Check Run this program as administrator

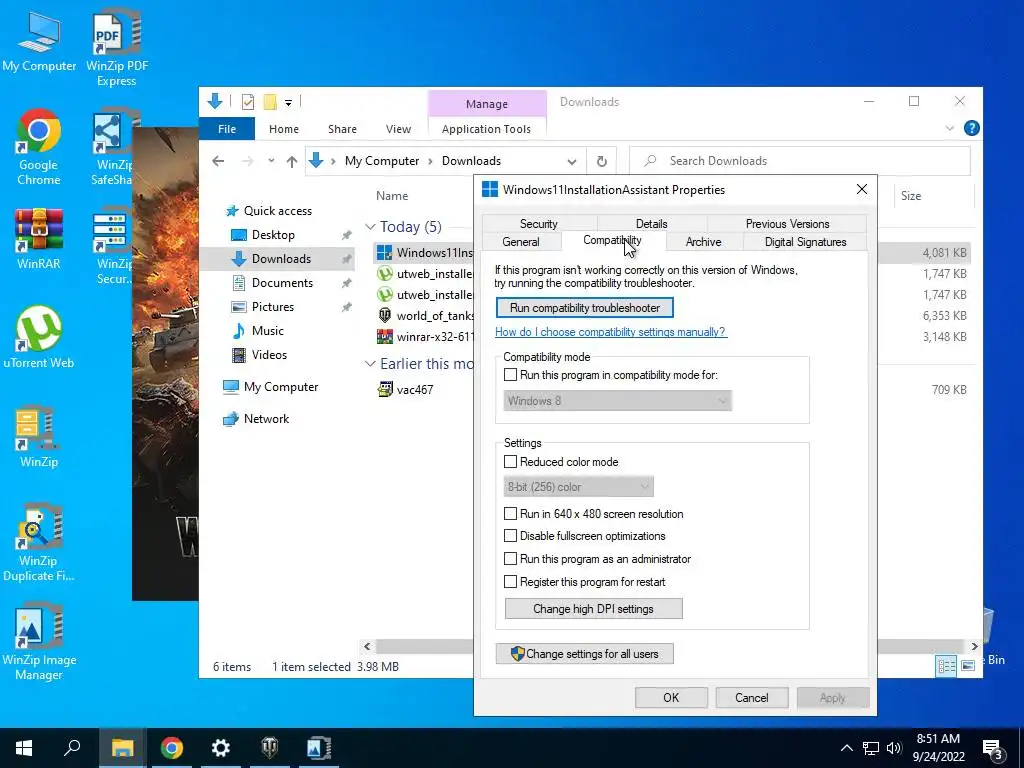tap(511, 559)
